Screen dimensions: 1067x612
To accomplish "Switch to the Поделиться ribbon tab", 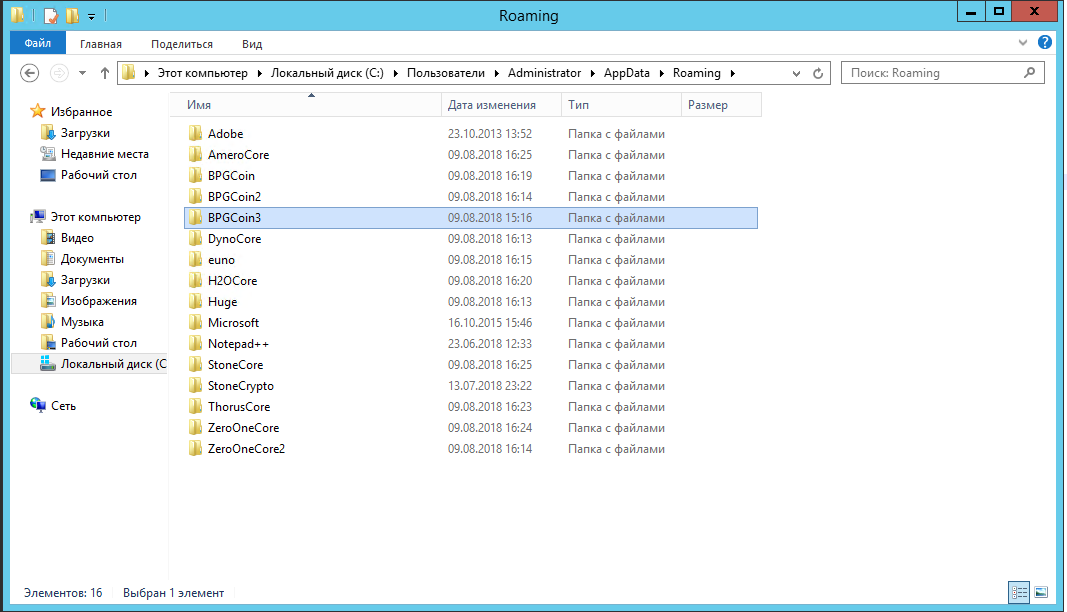I will (182, 44).
